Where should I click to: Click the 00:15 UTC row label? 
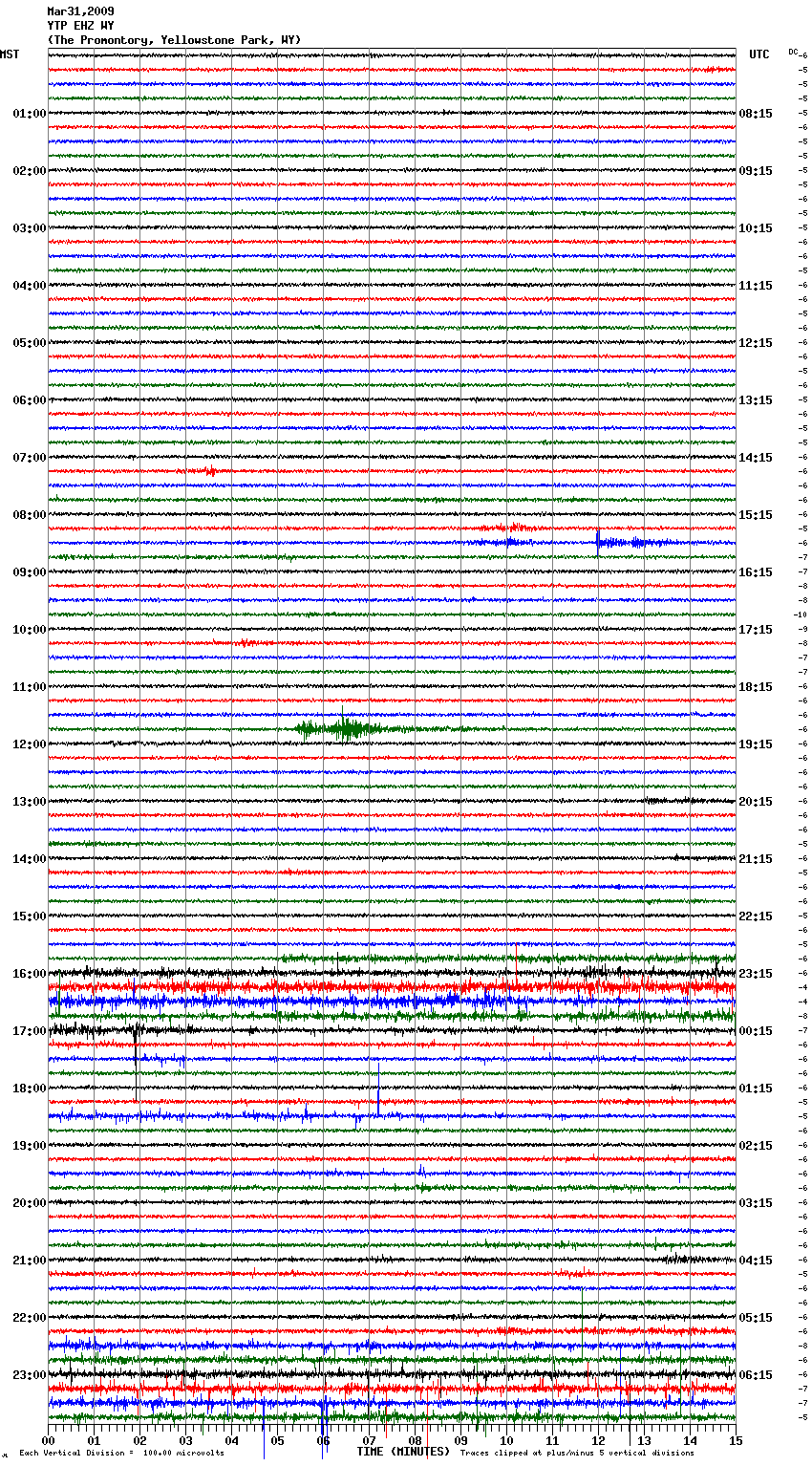[x=756, y=1031]
